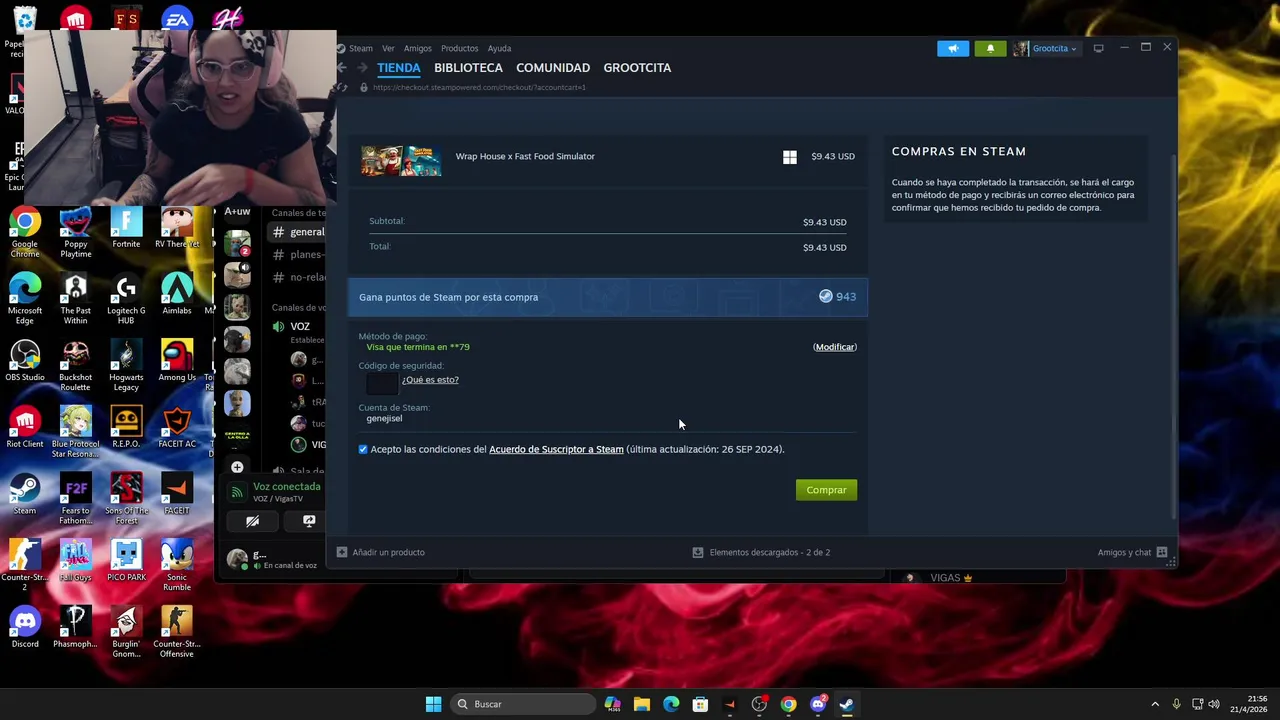The image size is (1280, 720).
Task: Select the Steam desktop shortcut
Action: point(25,495)
